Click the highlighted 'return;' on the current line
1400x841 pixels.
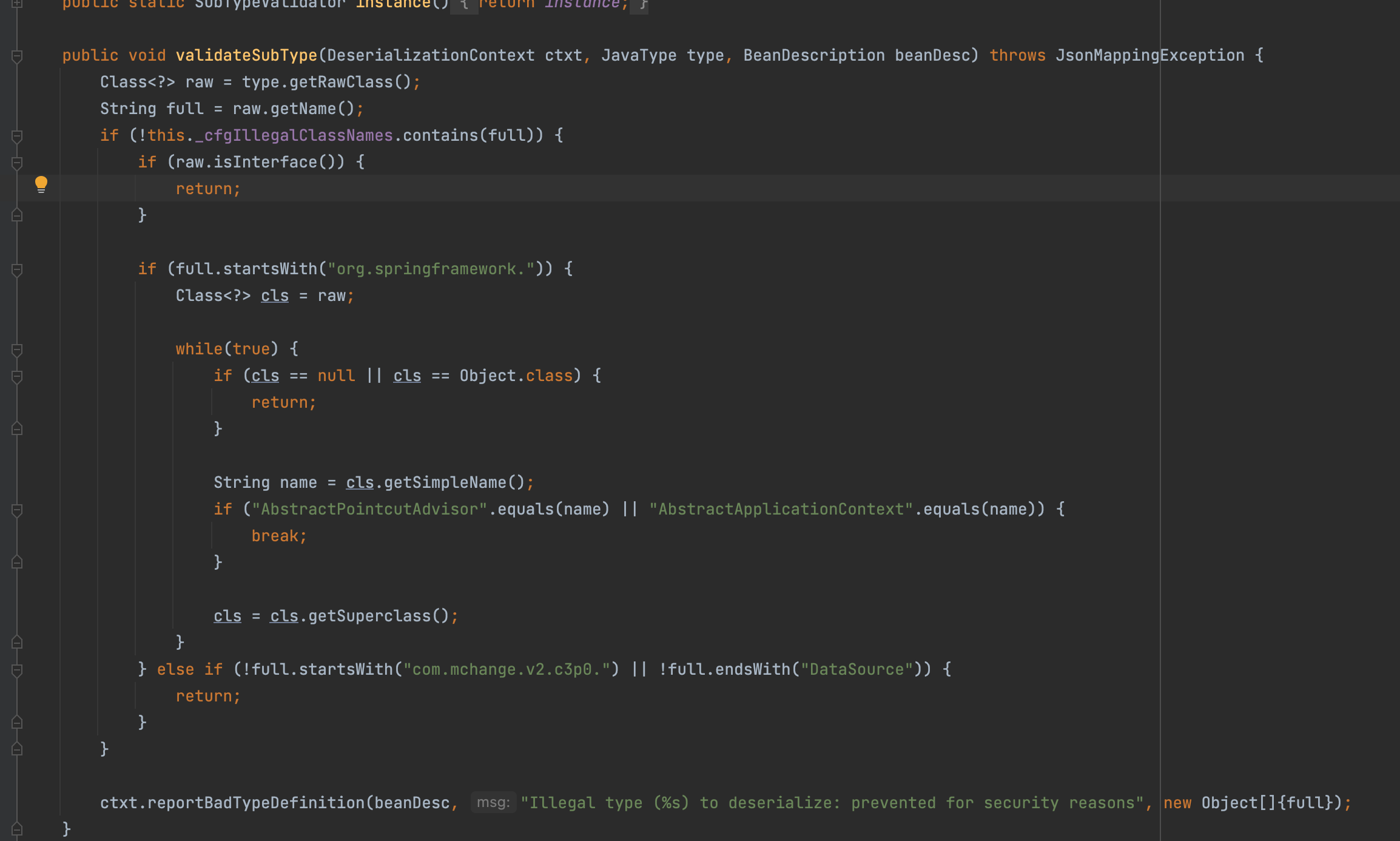(x=208, y=189)
